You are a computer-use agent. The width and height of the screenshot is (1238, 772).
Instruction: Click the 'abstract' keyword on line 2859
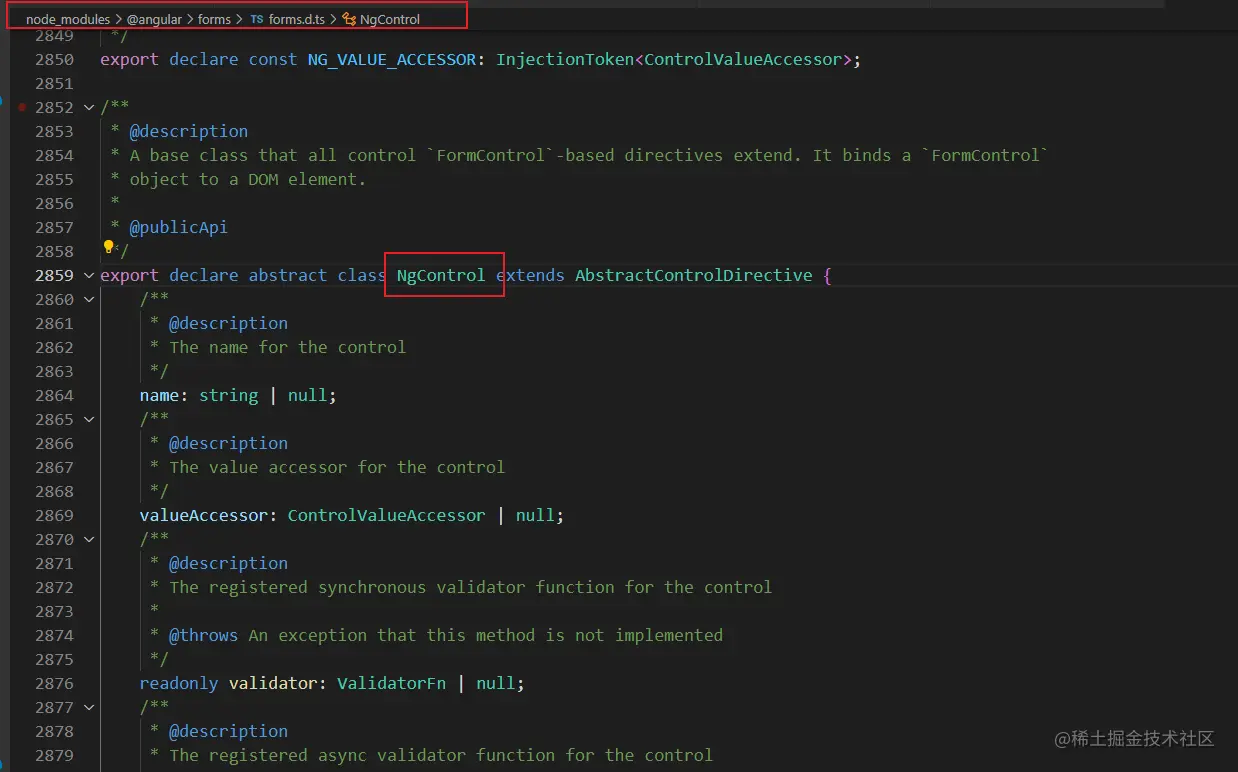(x=288, y=275)
